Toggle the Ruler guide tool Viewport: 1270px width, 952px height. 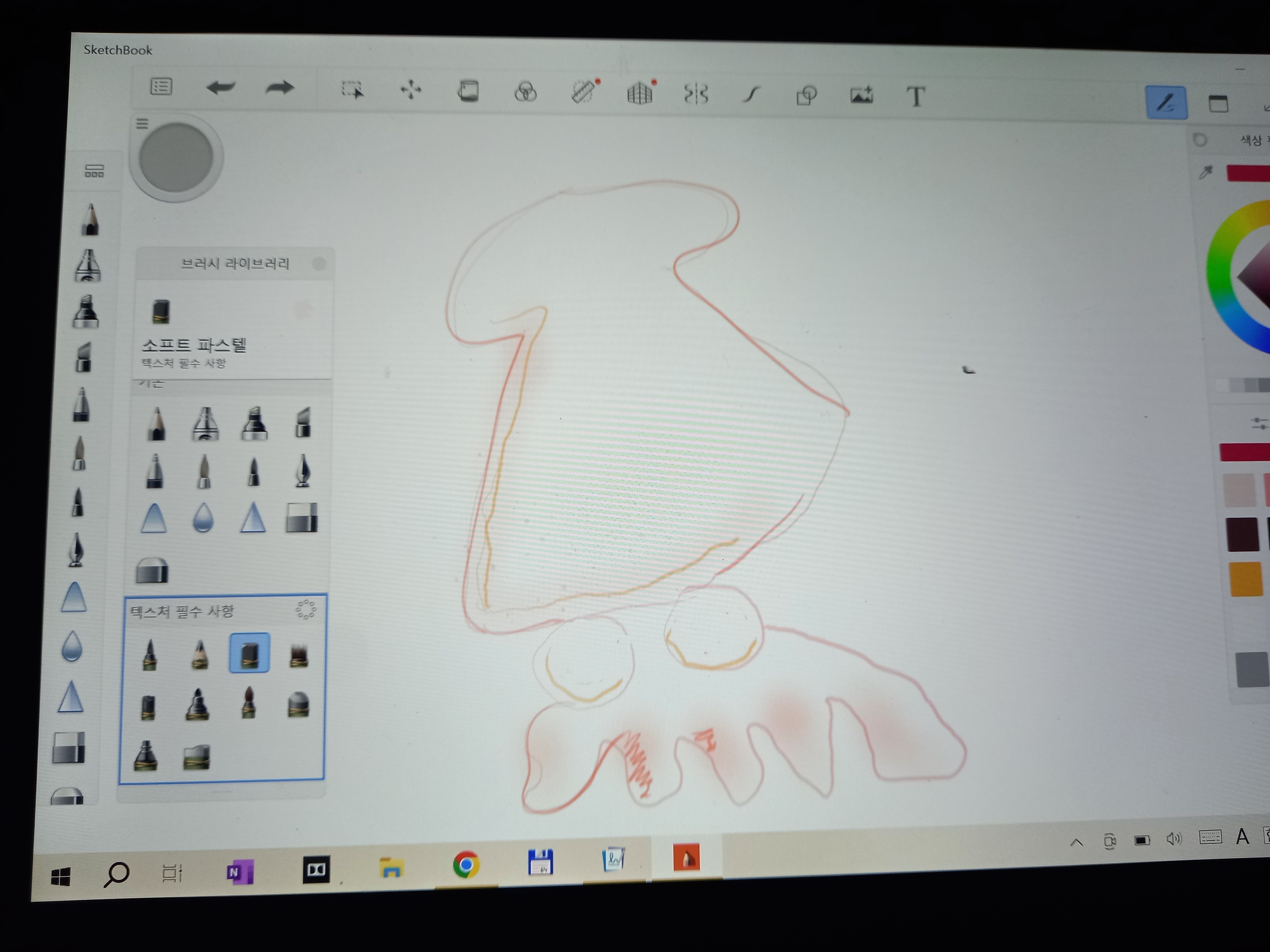[584, 92]
